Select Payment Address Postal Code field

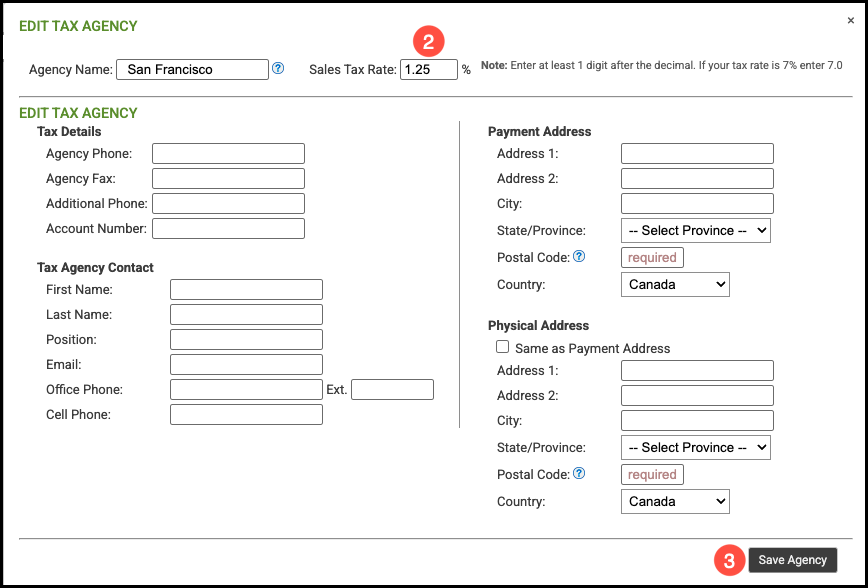pyautogui.click(x=653, y=257)
